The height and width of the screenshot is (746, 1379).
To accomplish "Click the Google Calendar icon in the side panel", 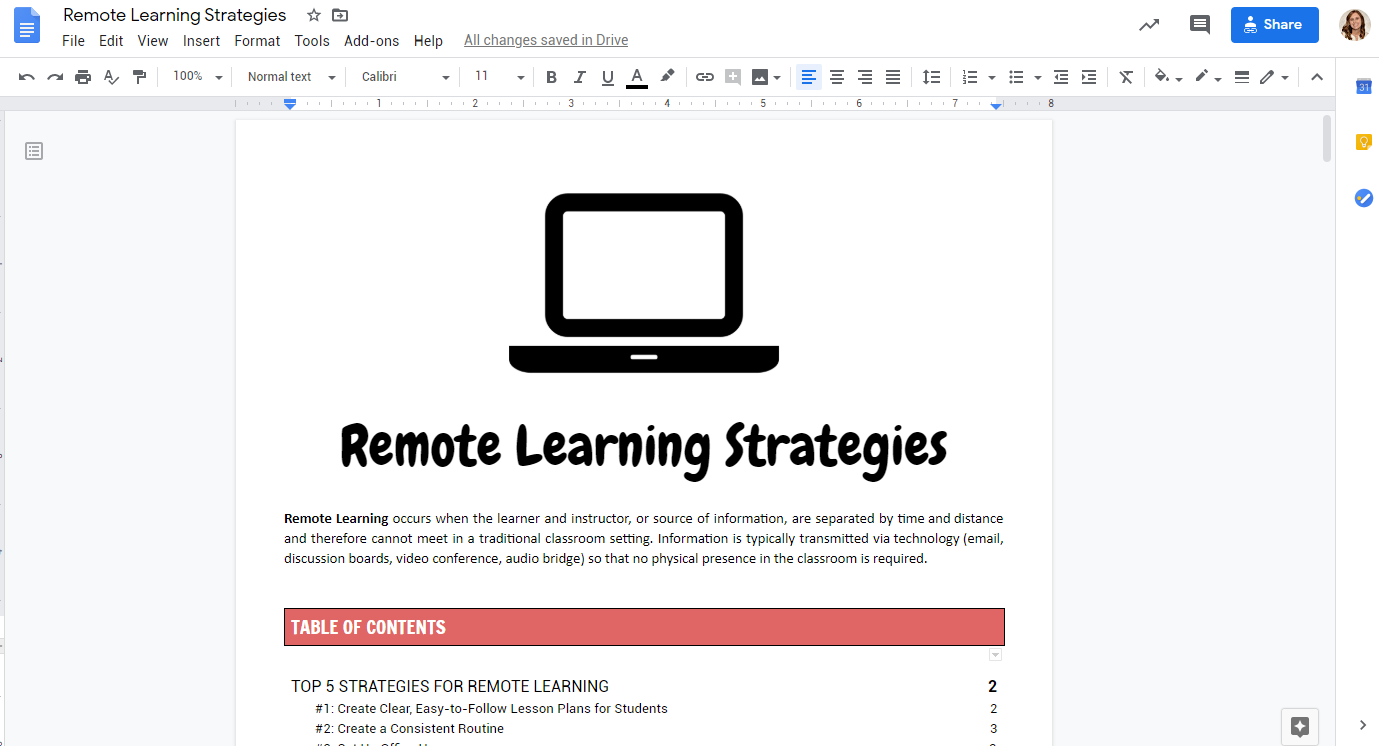I will coord(1363,87).
